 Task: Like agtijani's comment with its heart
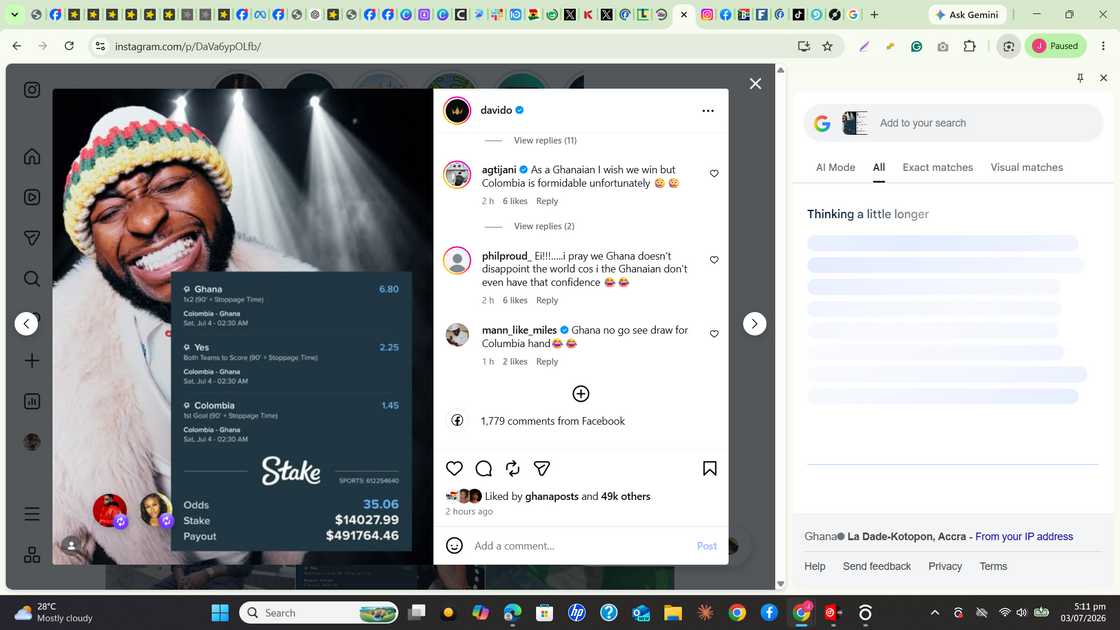(x=714, y=174)
